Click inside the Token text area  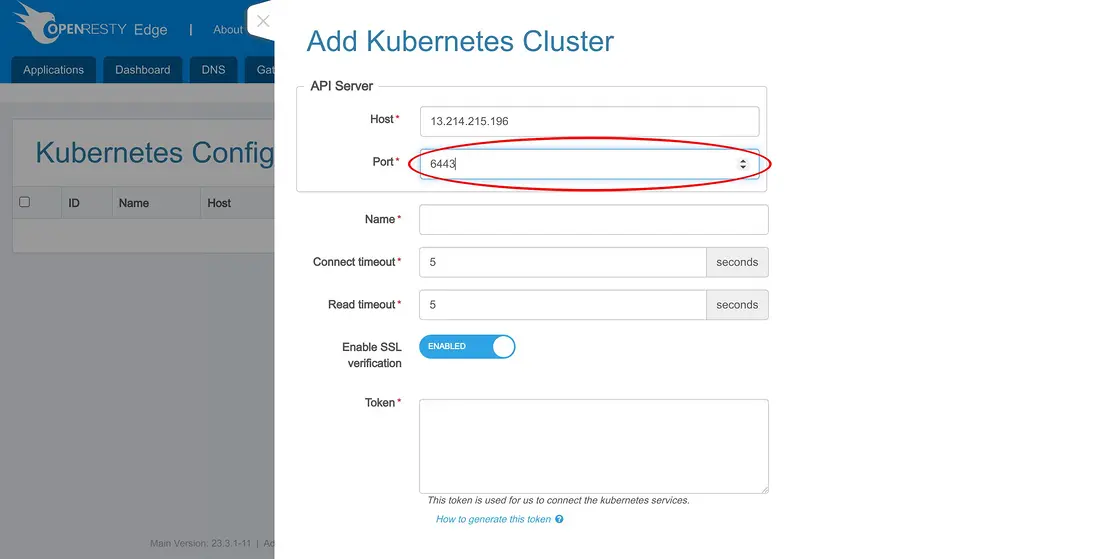click(593, 446)
